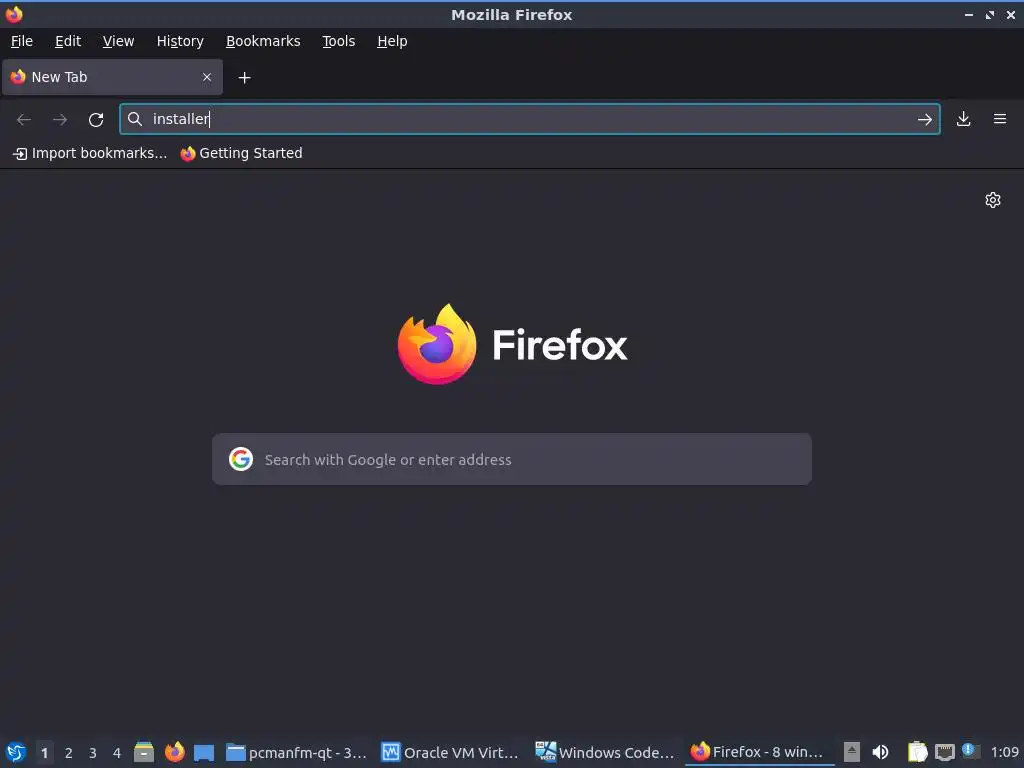Open the volume control tray icon
The height and width of the screenshot is (768, 1024).
point(880,752)
